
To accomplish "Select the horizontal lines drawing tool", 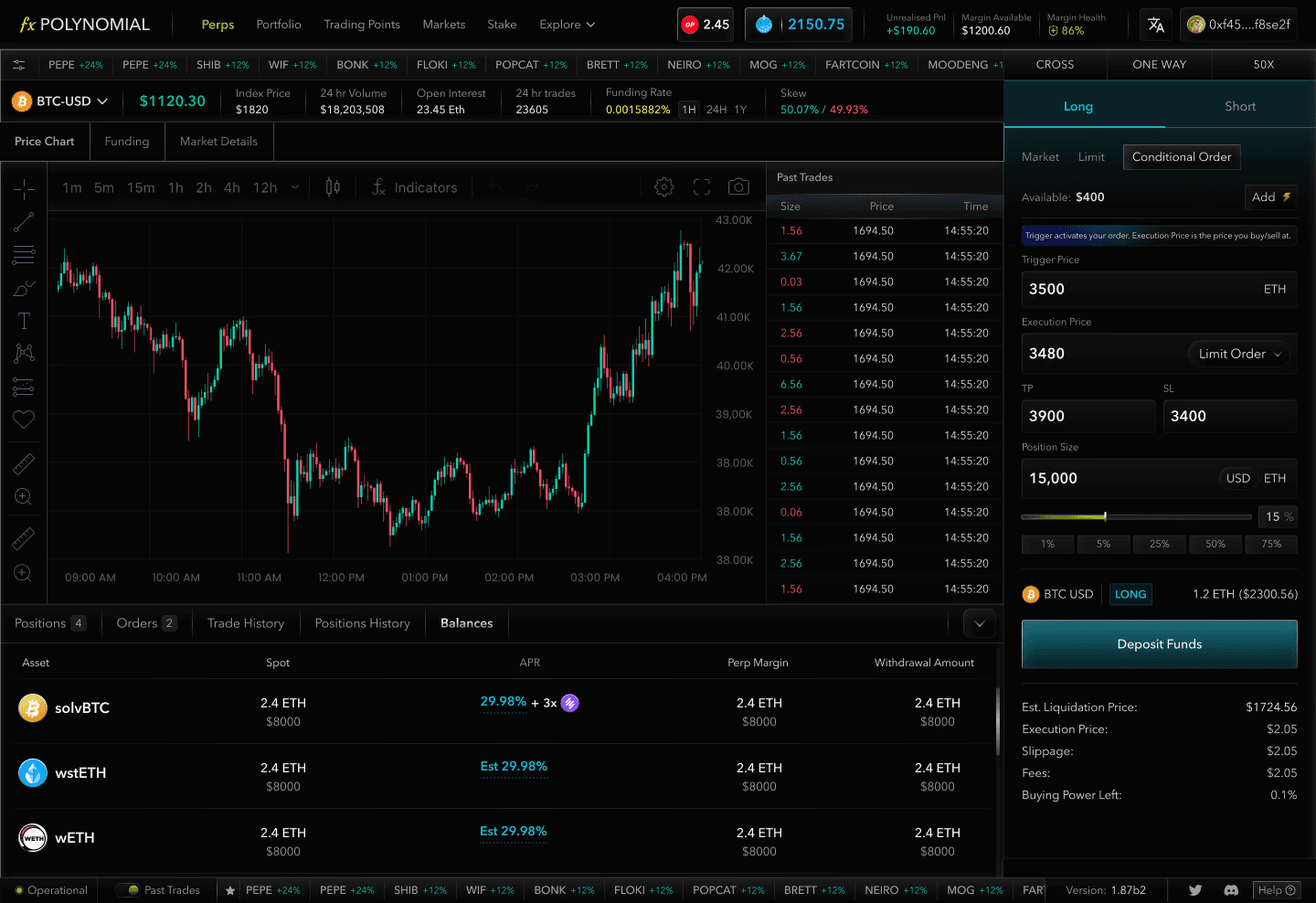I will [24, 255].
